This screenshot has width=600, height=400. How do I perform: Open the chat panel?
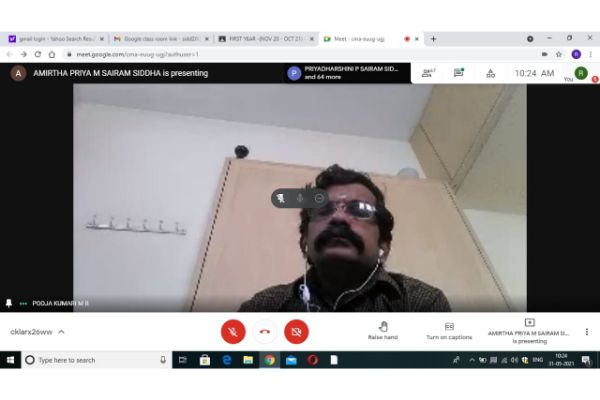(x=459, y=73)
